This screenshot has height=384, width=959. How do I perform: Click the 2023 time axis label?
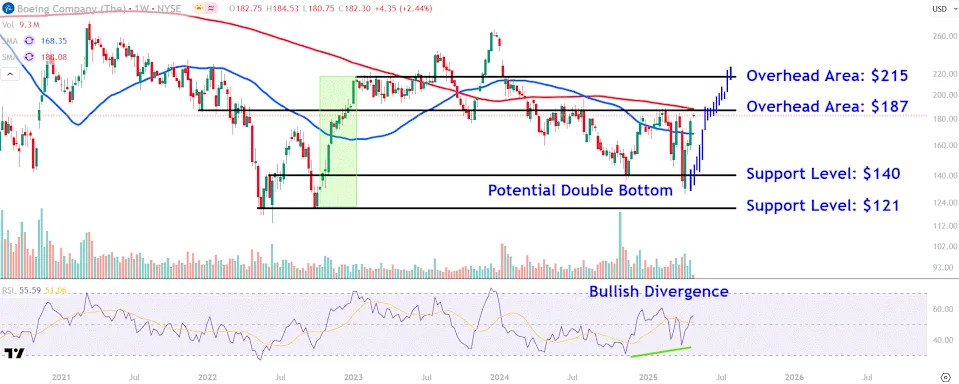tap(354, 378)
